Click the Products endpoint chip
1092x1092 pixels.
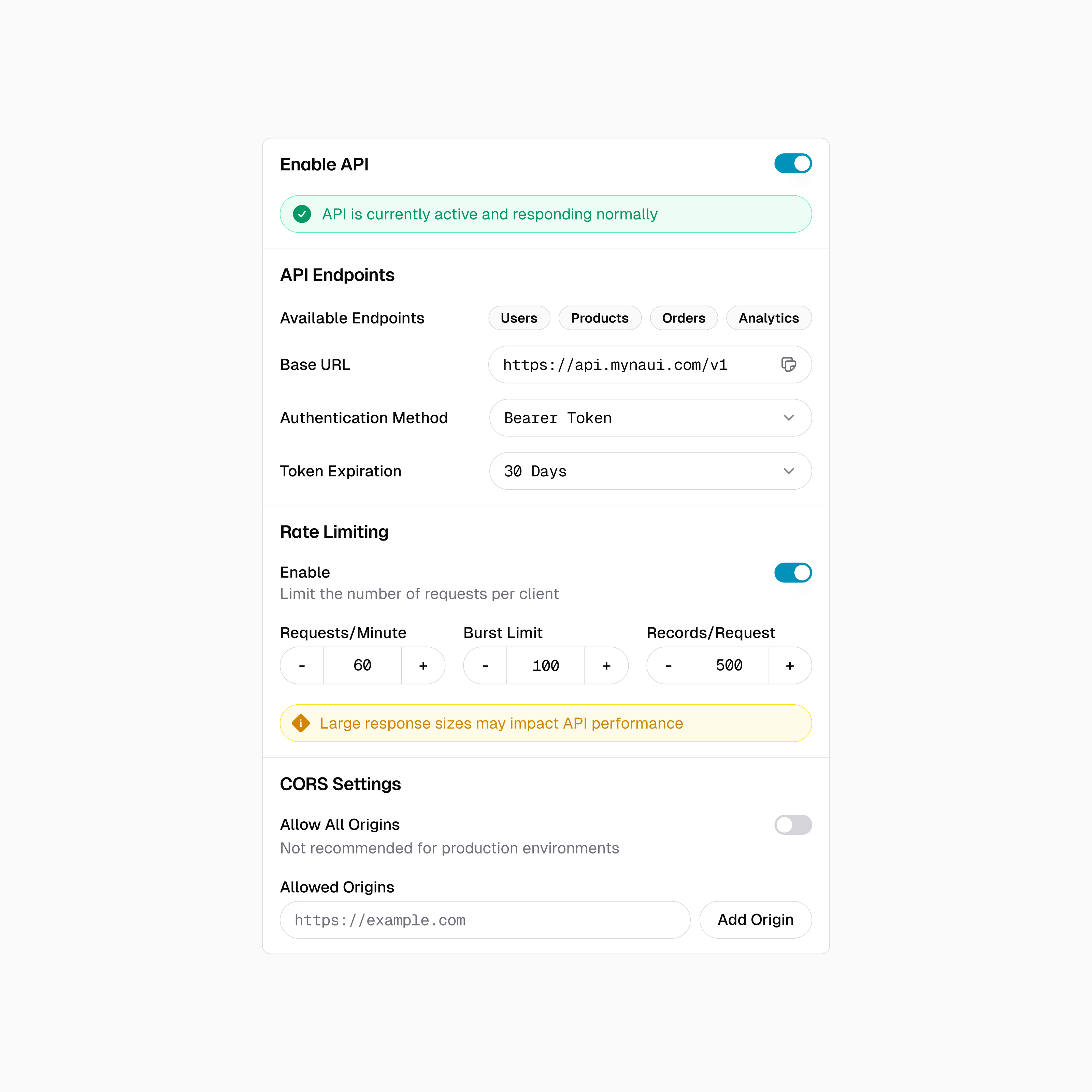point(599,318)
